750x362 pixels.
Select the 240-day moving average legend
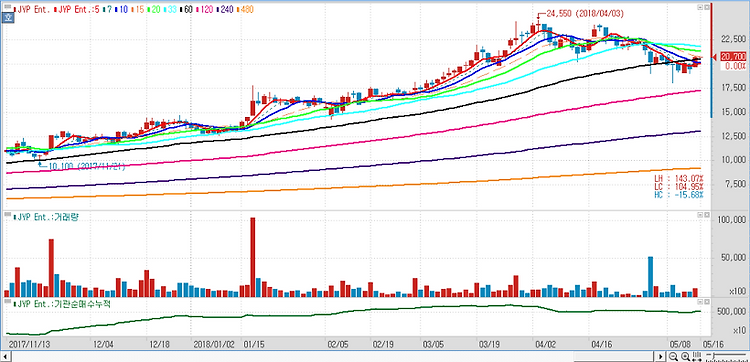pyautogui.click(x=224, y=9)
